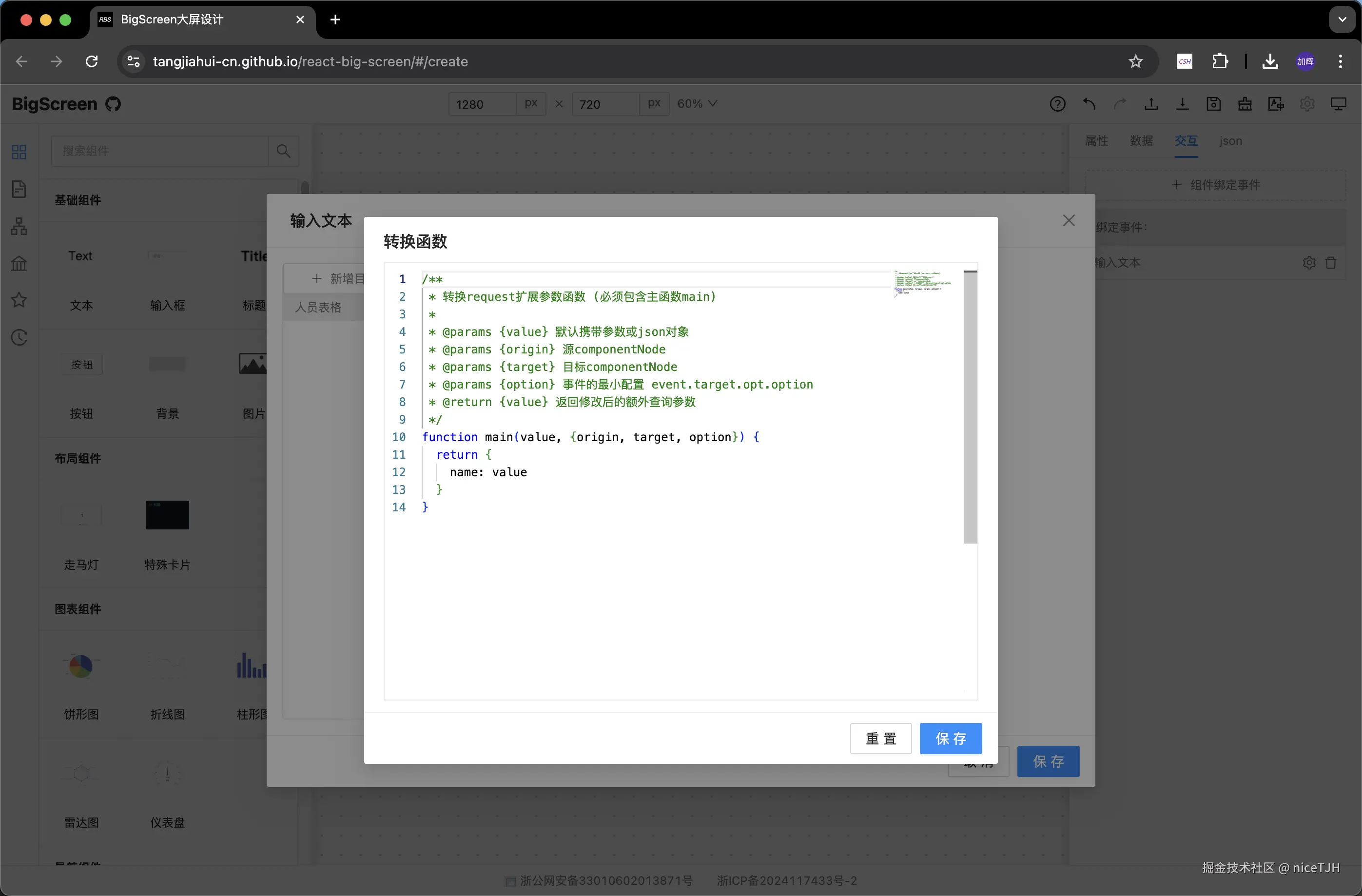The height and width of the screenshot is (896, 1362).
Task: Click the download import icon in toolbar
Action: point(1182,104)
